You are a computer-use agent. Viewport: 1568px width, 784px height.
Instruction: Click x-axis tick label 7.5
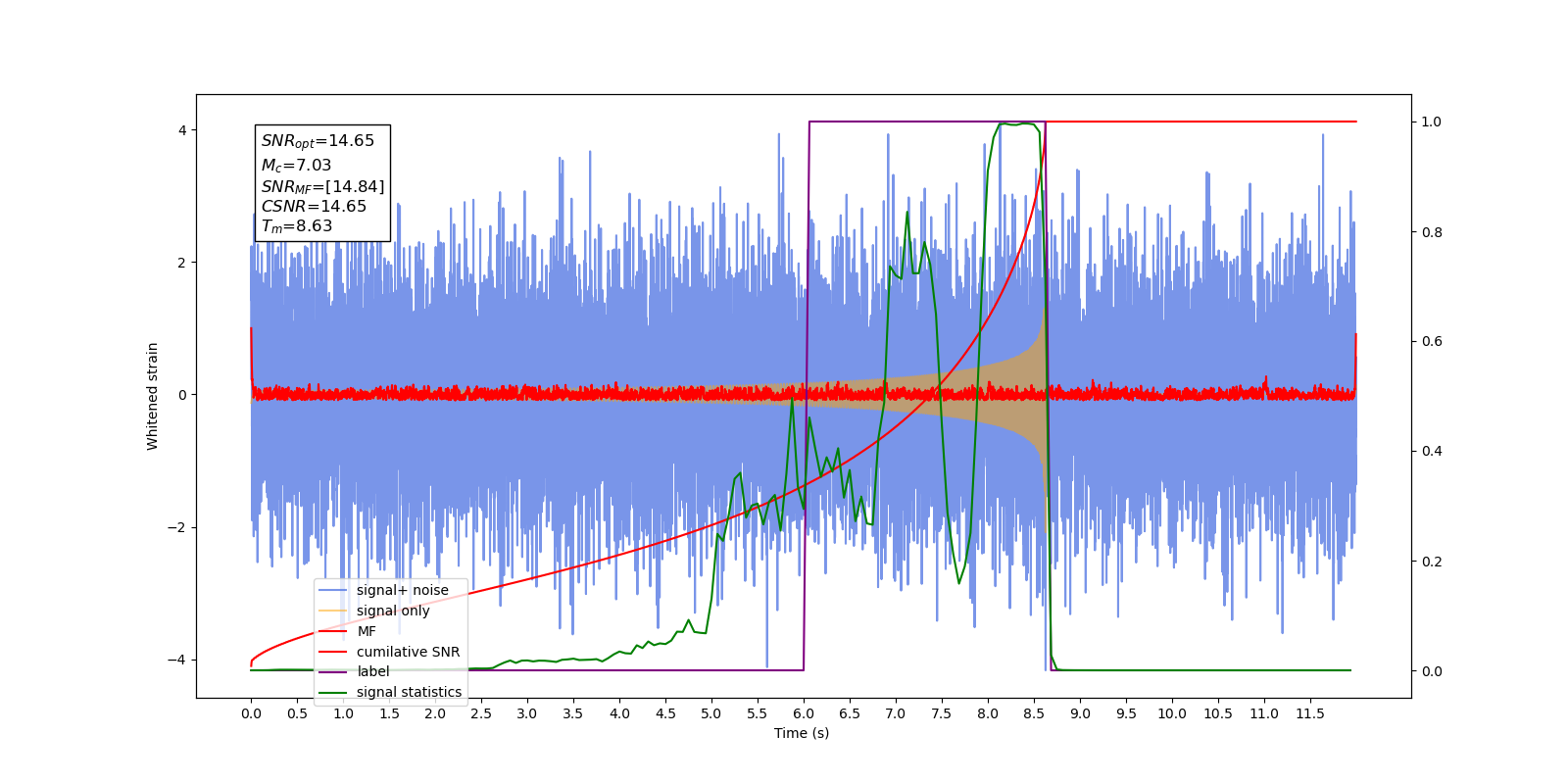click(x=942, y=713)
